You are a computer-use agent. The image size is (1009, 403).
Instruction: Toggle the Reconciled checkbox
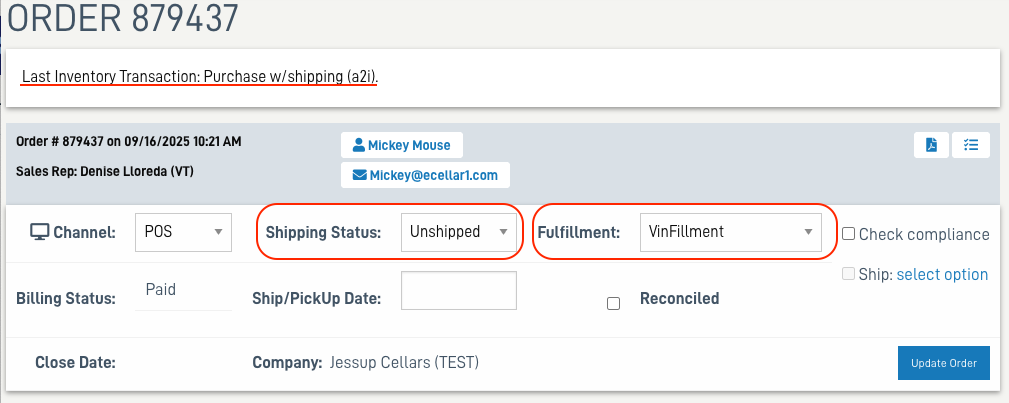(614, 303)
